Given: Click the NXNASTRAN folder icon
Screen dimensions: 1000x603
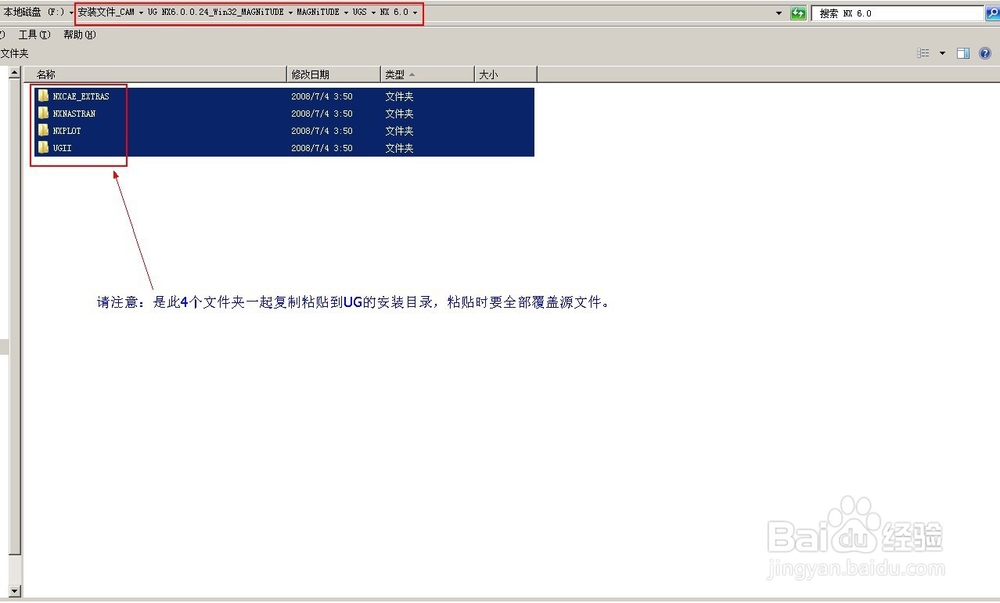Looking at the screenshot, I should click(43, 113).
